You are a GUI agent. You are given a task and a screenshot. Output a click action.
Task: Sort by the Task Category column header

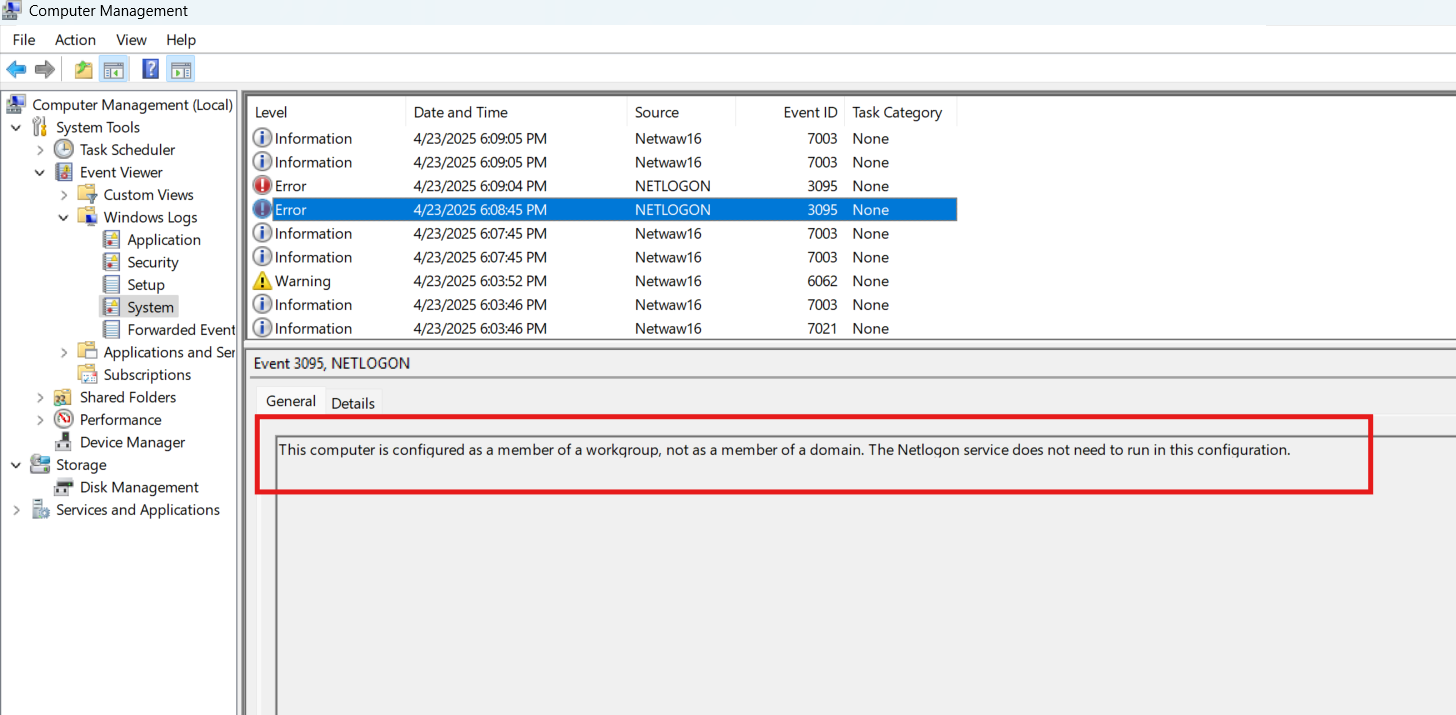(x=900, y=112)
